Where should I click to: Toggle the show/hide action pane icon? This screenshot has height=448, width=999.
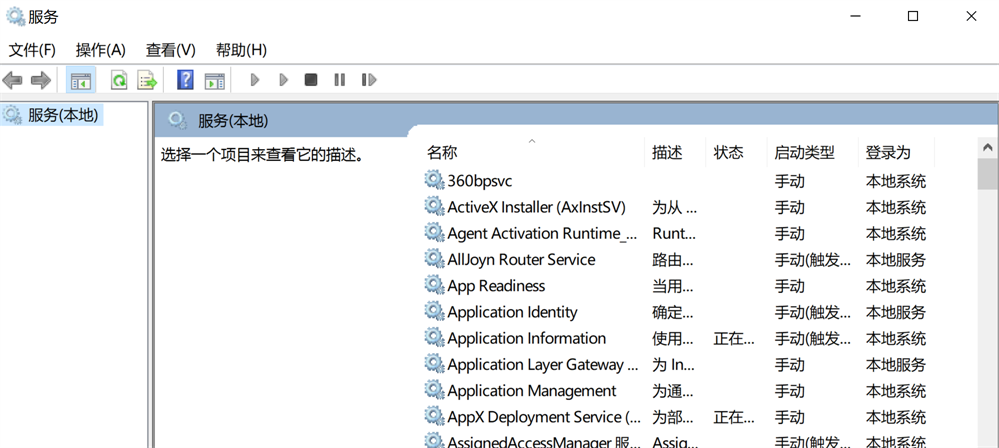pyautogui.click(x=214, y=80)
